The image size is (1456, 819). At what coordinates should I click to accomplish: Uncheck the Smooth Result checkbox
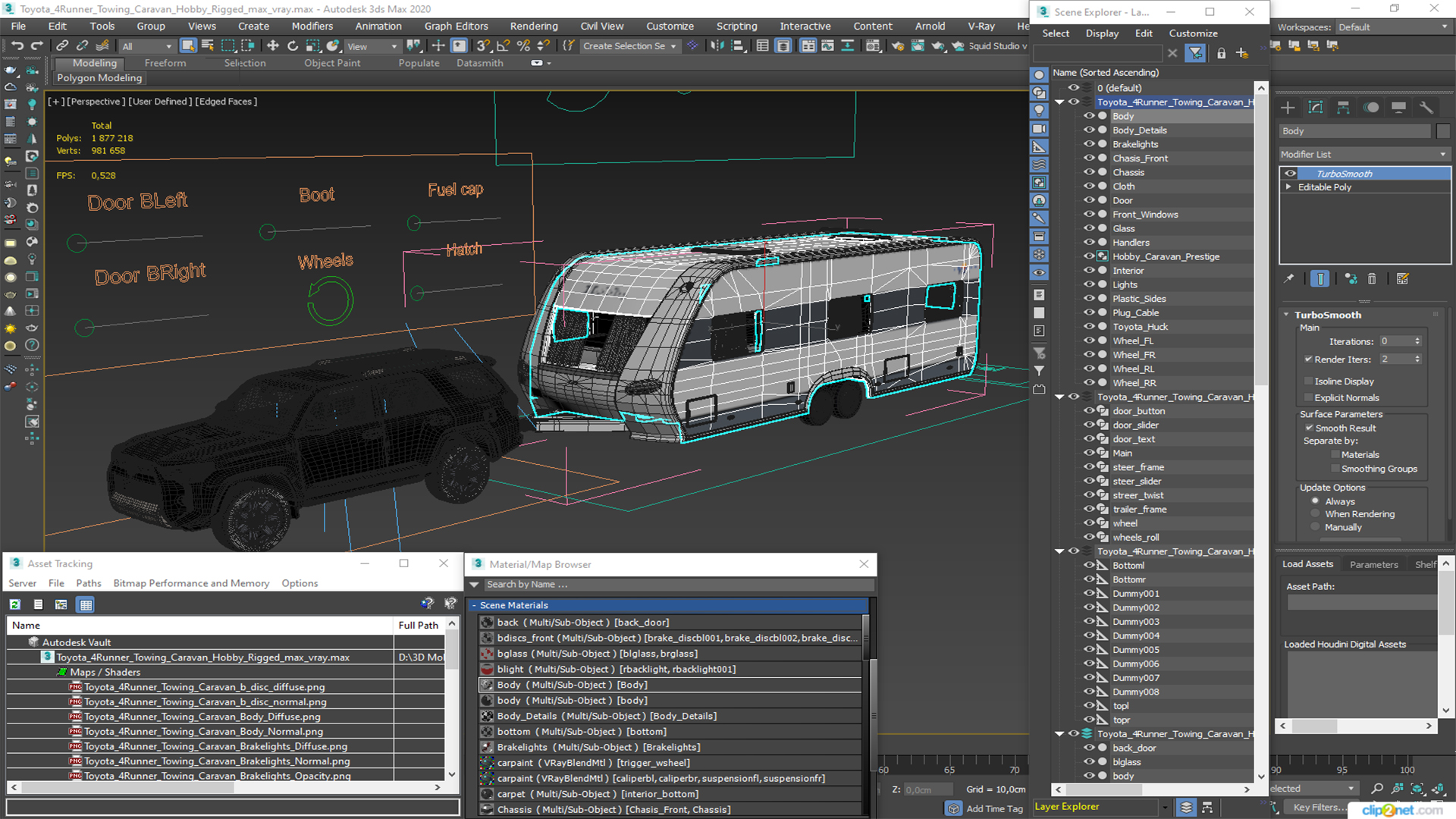click(1309, 428)
